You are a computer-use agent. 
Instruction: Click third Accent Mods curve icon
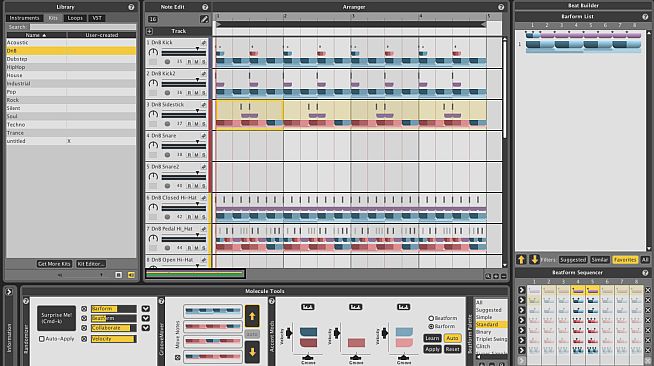pyautogui.click(x=403, y=307)
